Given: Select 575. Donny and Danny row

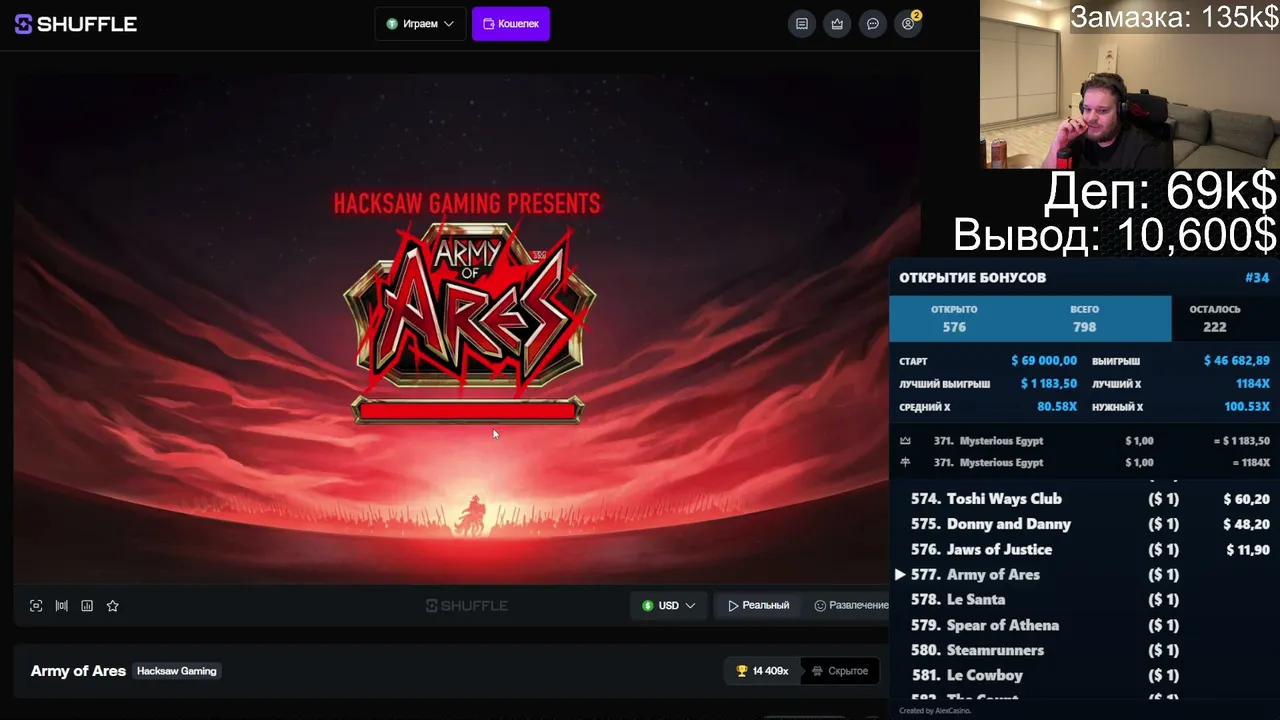Looking at the screenshot, I should coord(1084,524).
